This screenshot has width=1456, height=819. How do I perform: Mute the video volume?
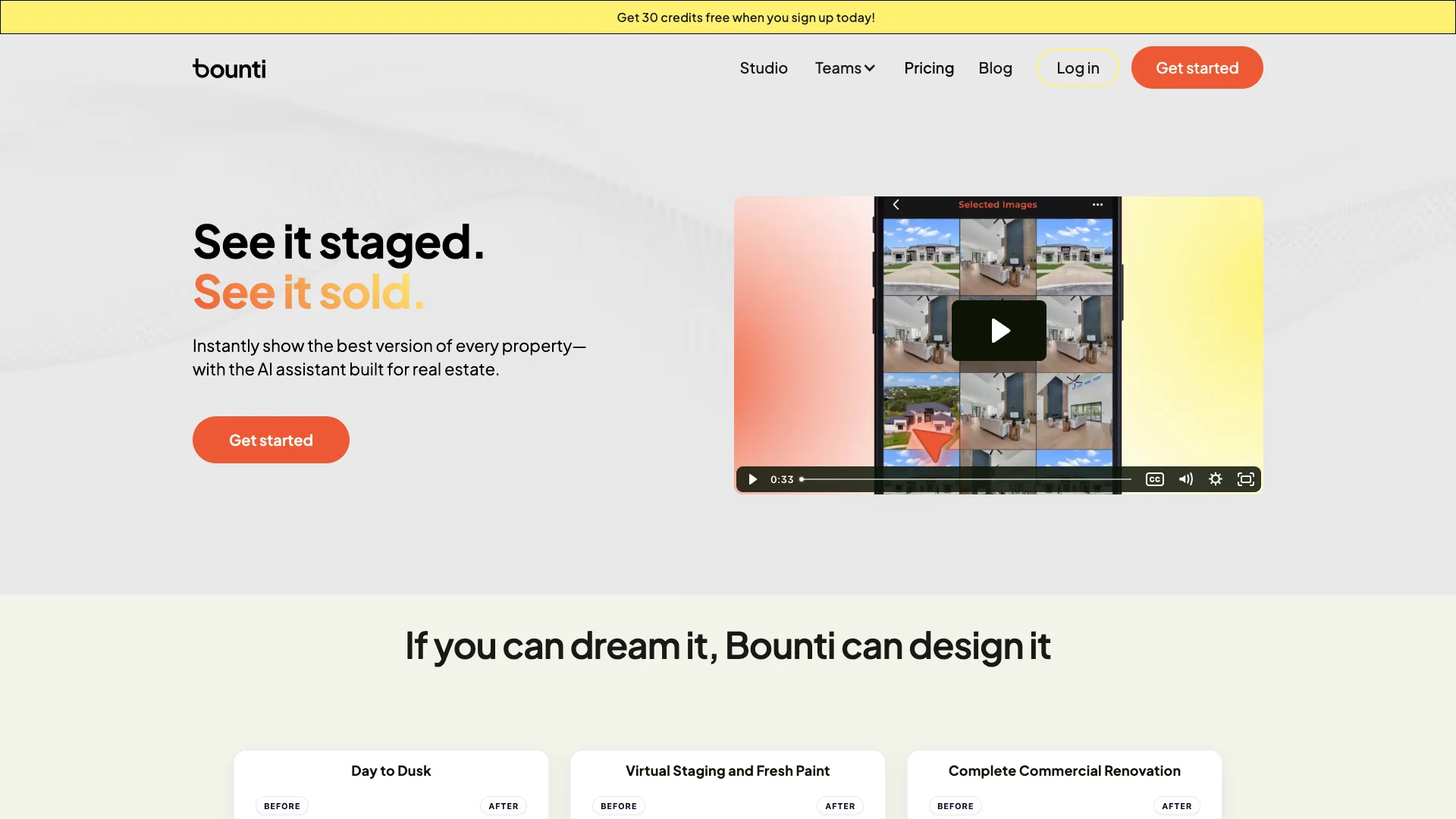(x=1185, y=479)
